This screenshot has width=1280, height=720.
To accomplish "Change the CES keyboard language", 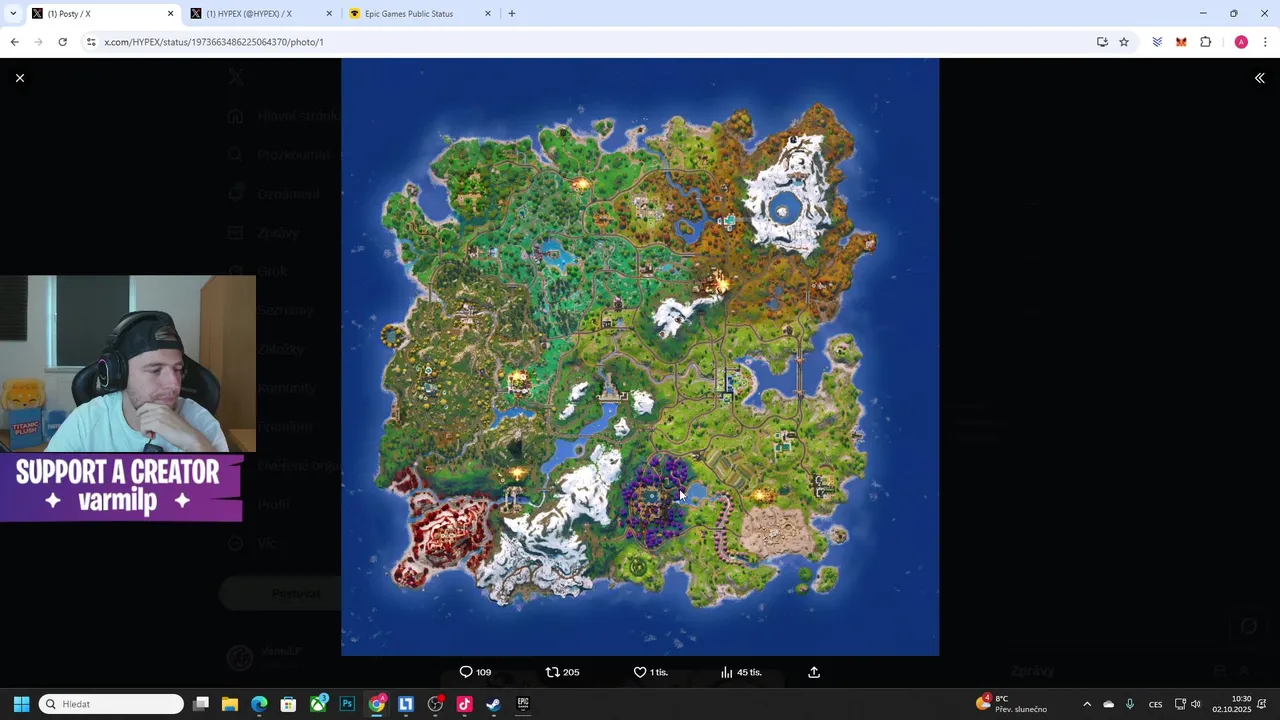I will pos(1155,704).
